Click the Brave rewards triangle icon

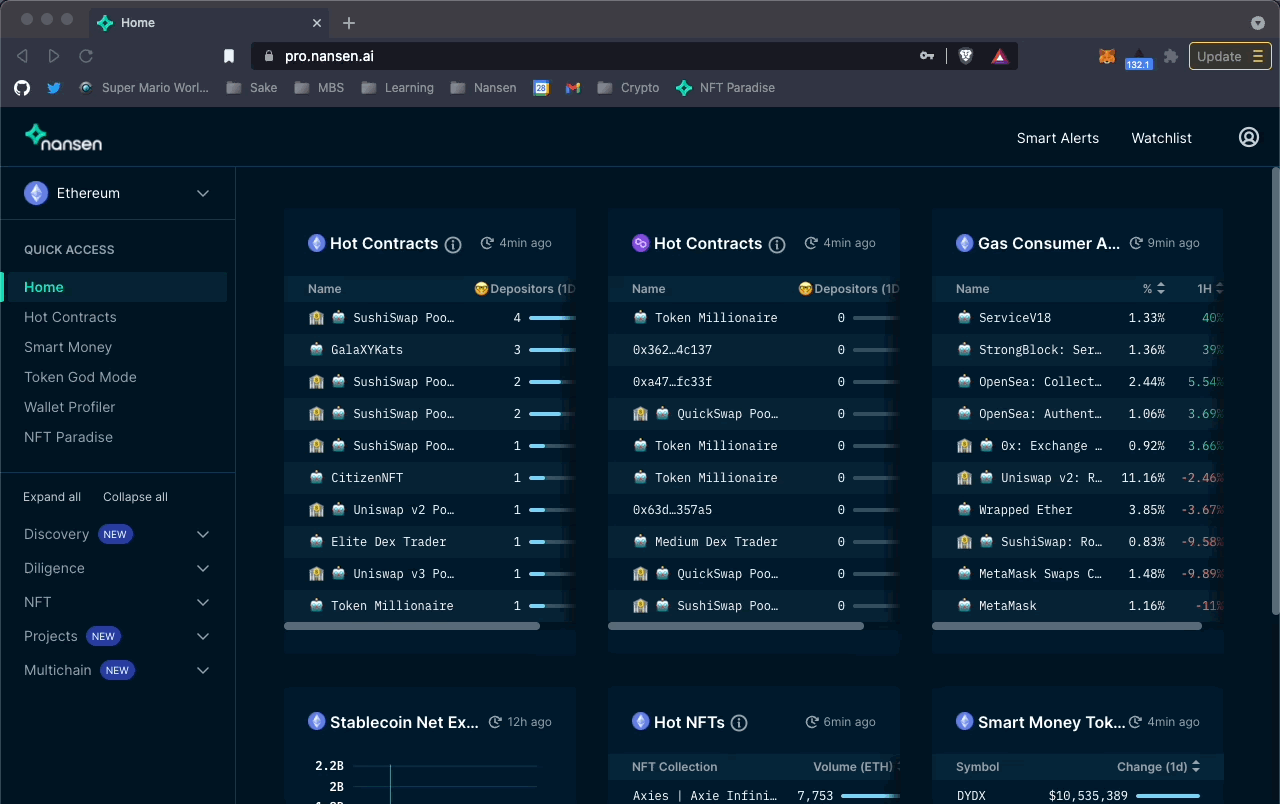coord(999,56)
